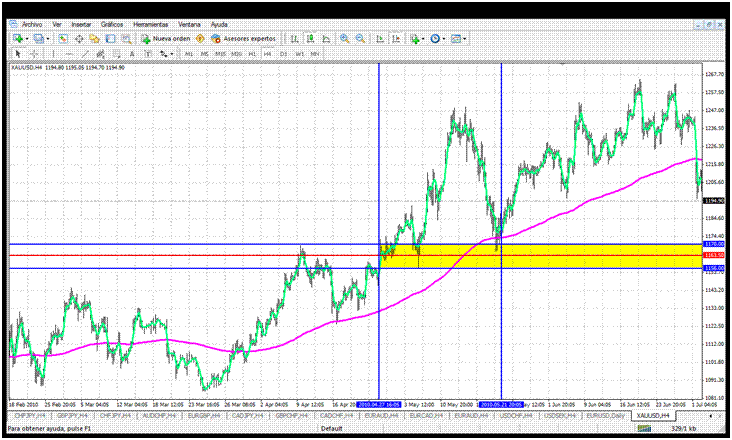Screen dimensions: 732x440
Task: Switch to candlestick chart display
Action: 310,39
